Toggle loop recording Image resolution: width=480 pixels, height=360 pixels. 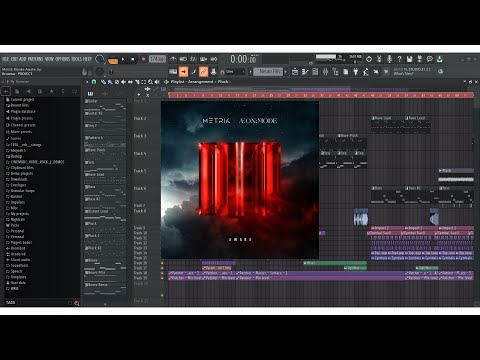tap(214, 59)
